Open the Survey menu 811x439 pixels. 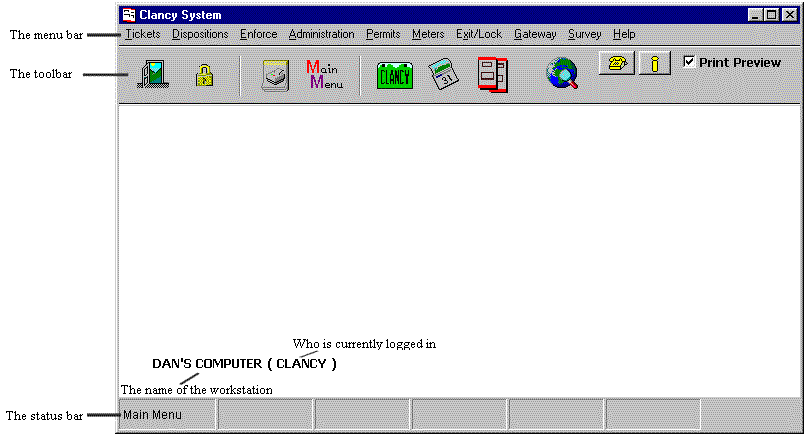584,34
